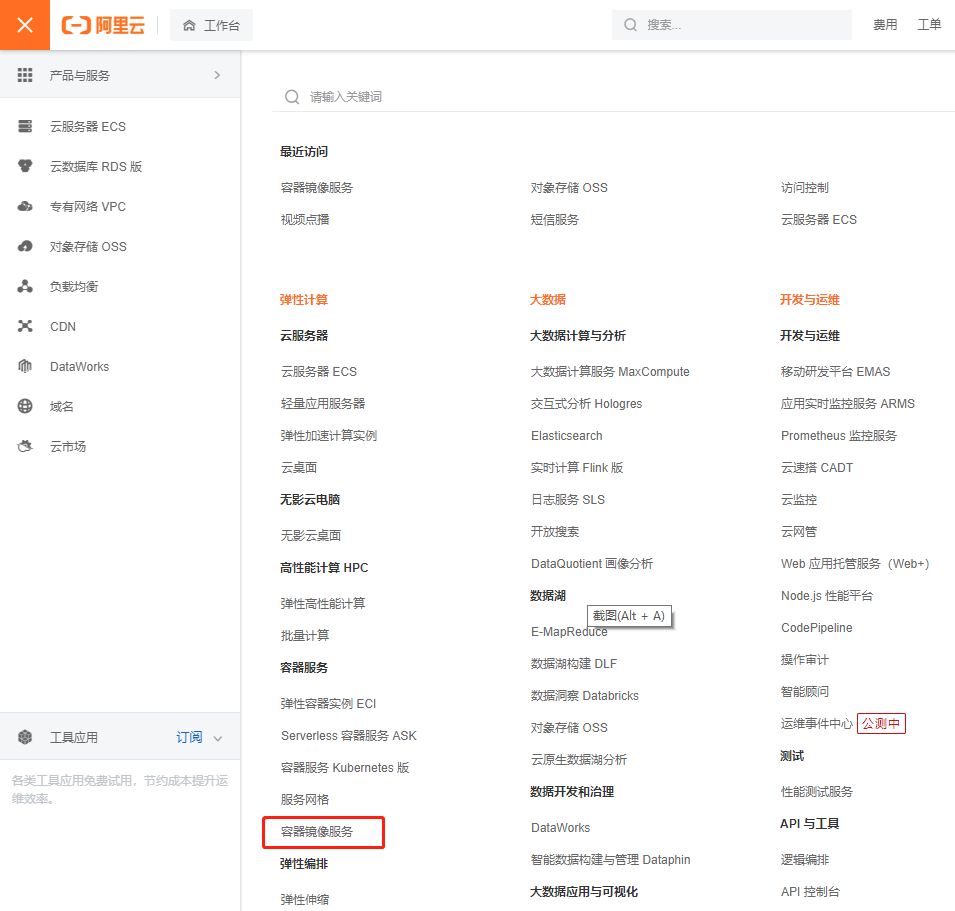Select Elasticsearch

coord(566,435)
